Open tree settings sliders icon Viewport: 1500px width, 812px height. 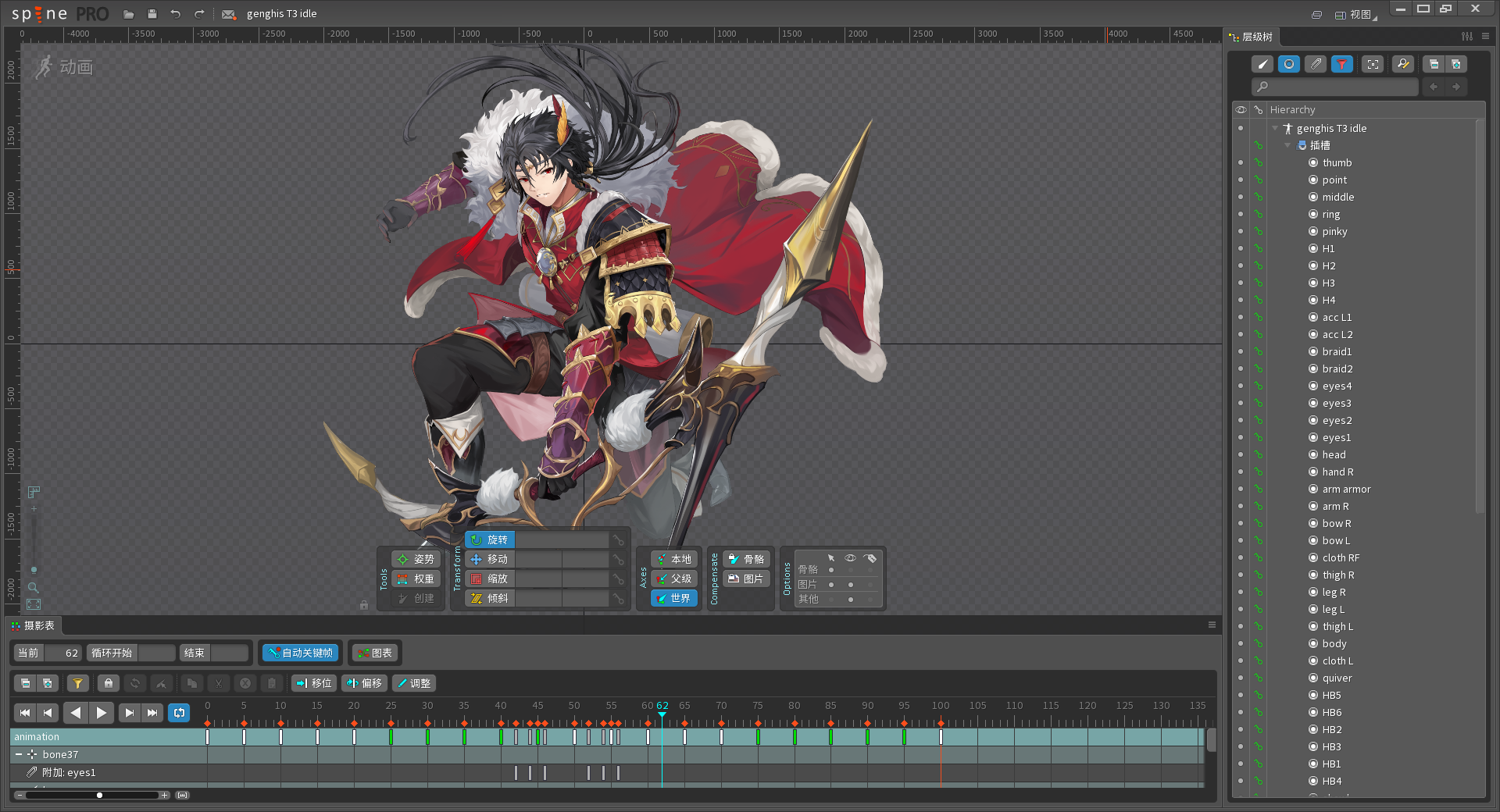[1467, 36]
